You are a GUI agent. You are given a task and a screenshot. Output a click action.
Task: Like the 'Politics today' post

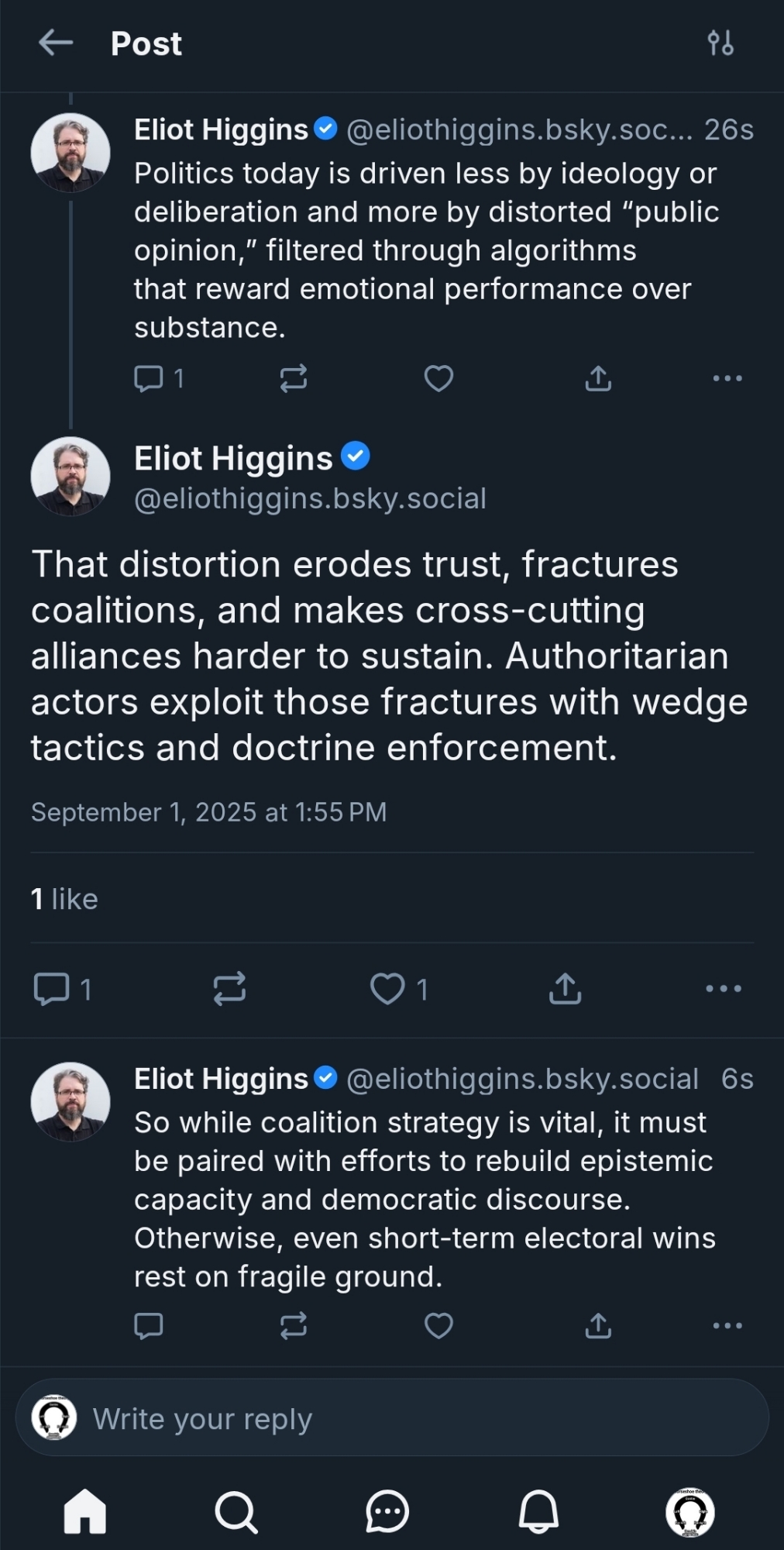[438, 378]
